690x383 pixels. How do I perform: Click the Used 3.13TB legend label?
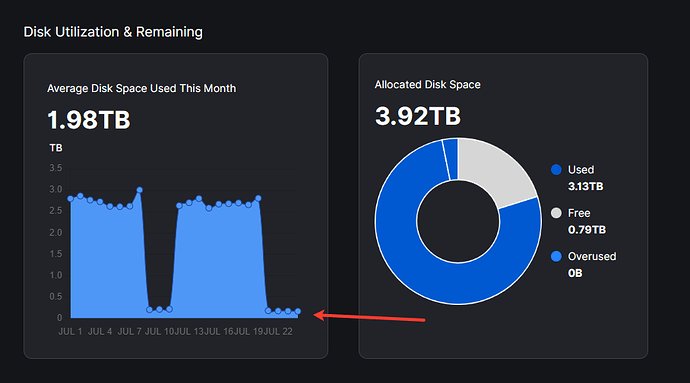(x=586, y=178)
